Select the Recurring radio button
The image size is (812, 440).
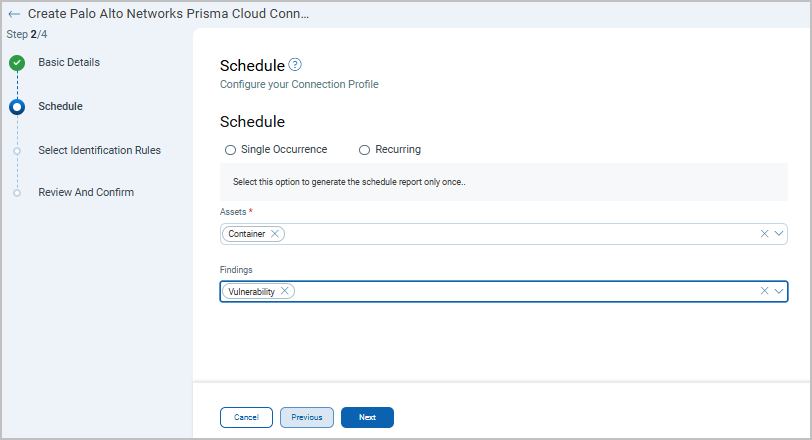pyautogui.click(x=364, y=150)
